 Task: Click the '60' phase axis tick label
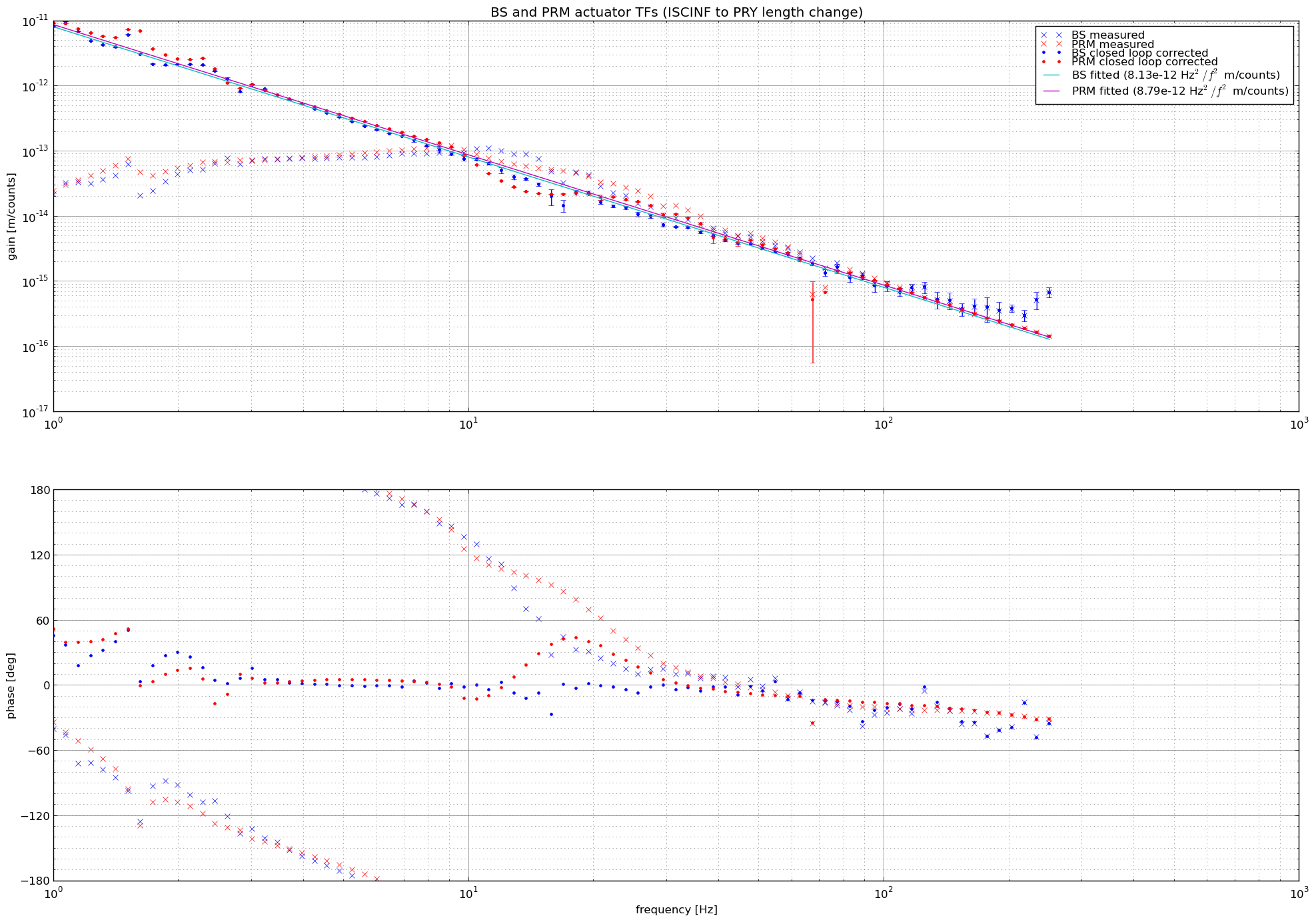point(43,620)
